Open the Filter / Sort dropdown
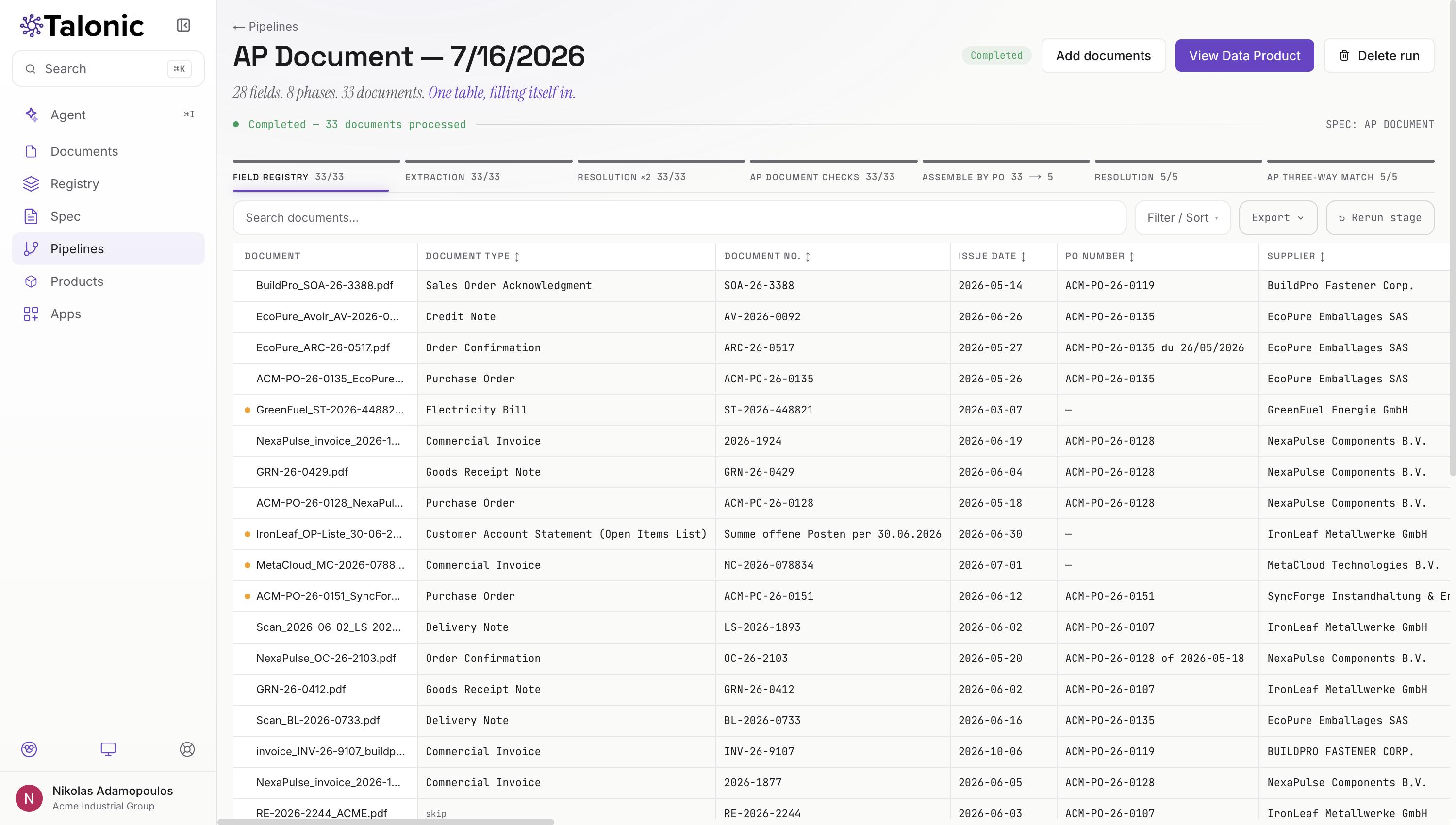Screen dimensions: 1456x825 point(1182,217)
